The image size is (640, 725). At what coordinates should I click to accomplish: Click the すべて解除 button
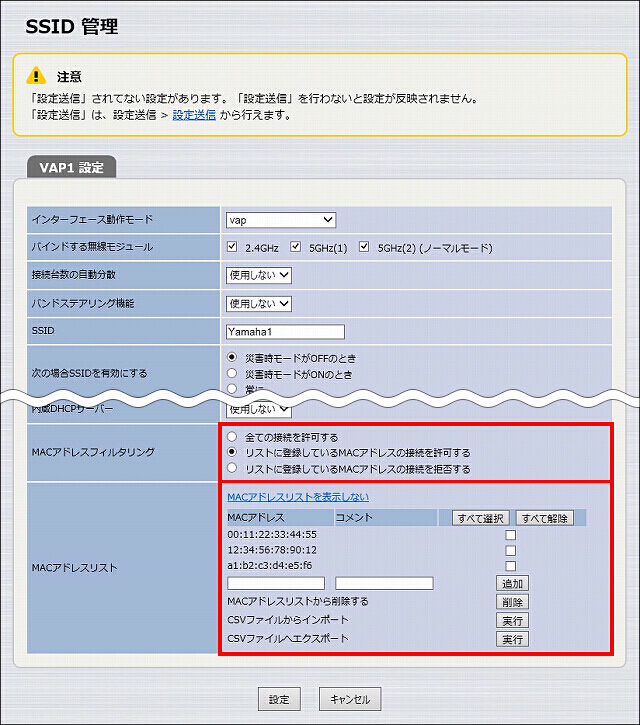click(544, 518)
